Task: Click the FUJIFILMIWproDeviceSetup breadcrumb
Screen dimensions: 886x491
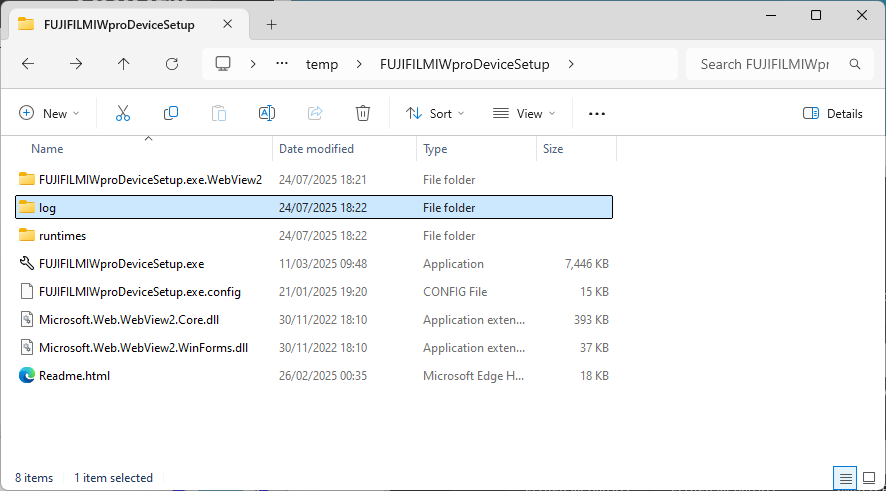Action: coord(464,64)
